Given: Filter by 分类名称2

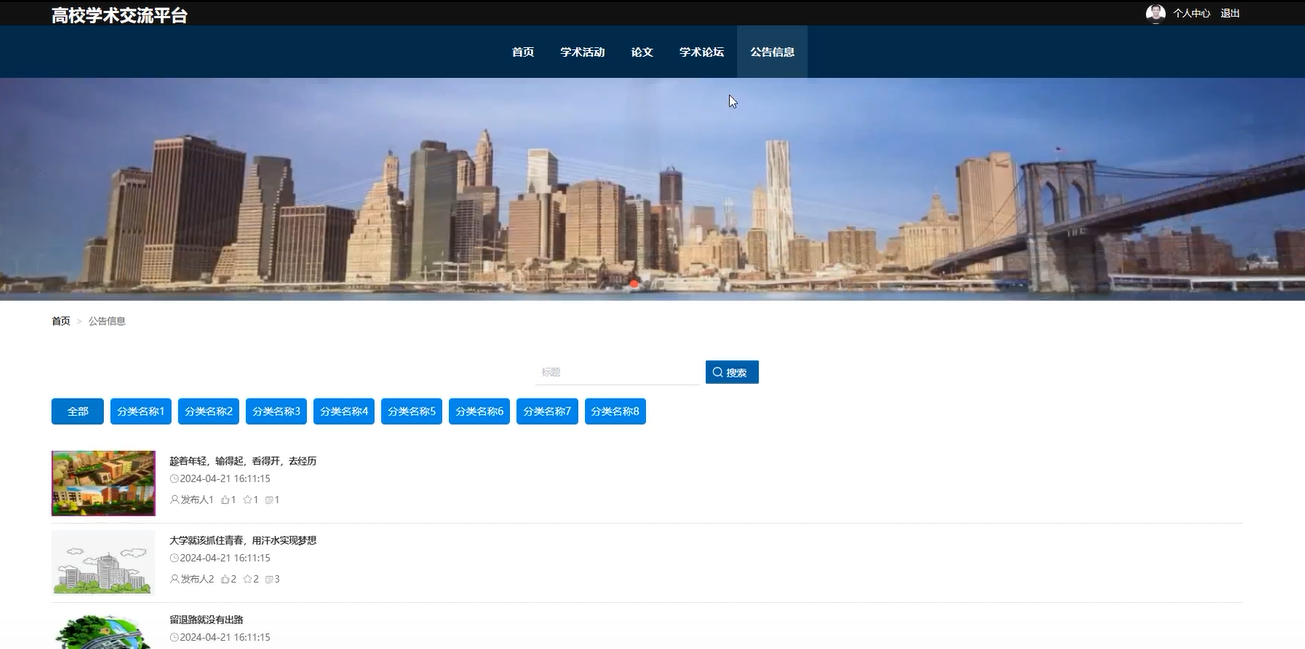Looking at the screenshot, I should [x=208, y=411].
